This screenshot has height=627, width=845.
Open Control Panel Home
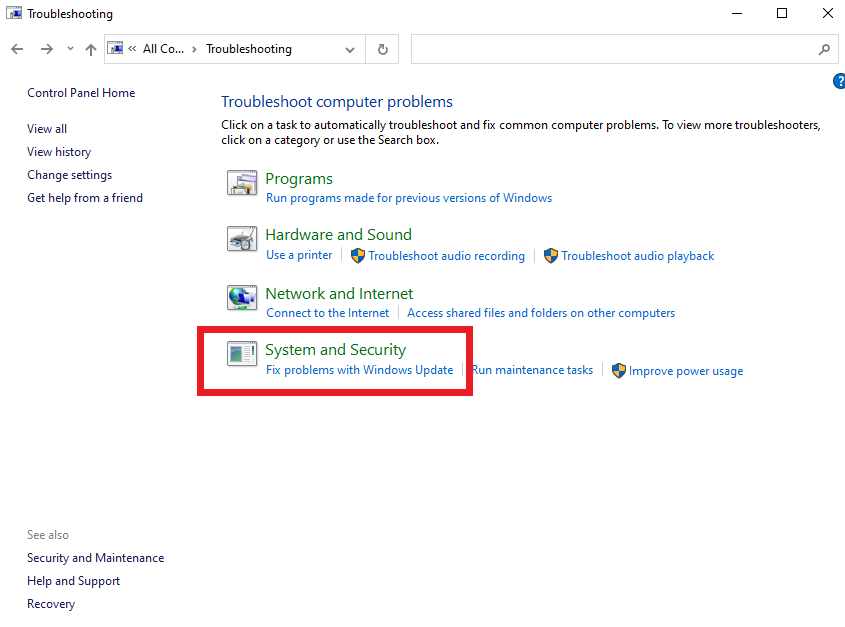81,93
